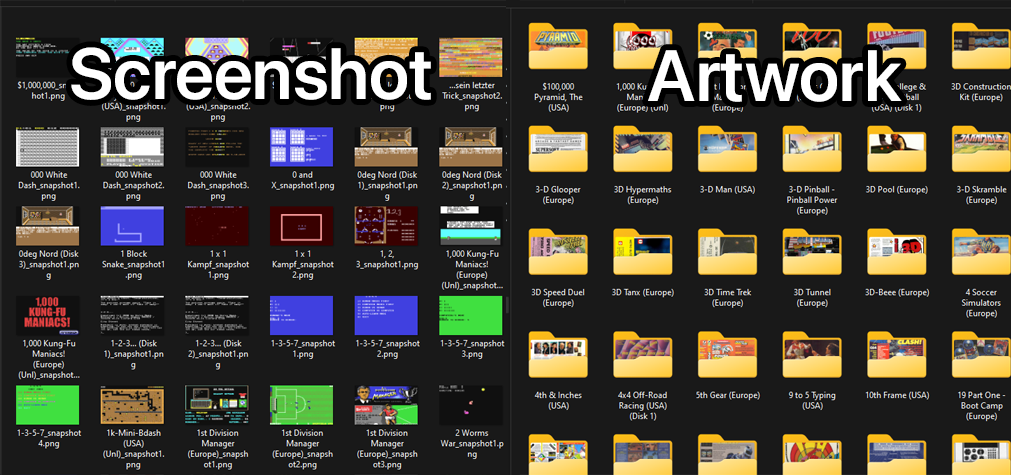1011x475 pixels.
Task: Click the 1-3-5-7_snapshot4.png file name
Action: [47, 438]
